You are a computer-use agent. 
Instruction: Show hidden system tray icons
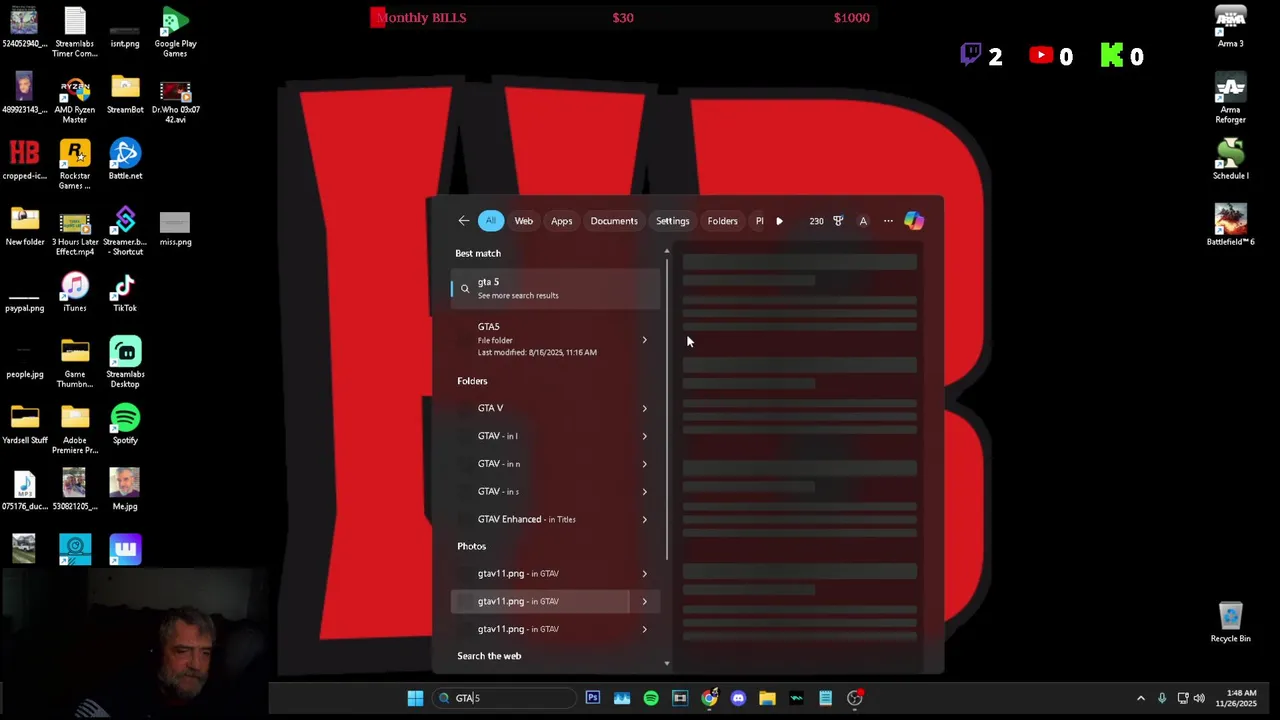pyautogui.click(x=1140, y=698)
